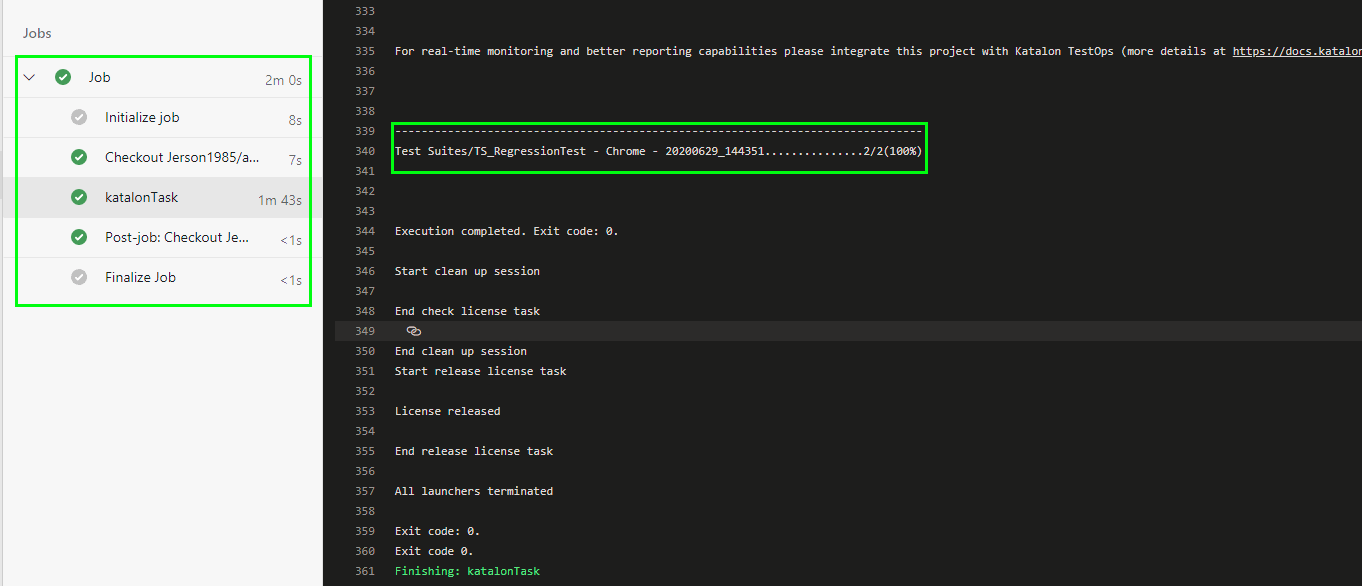Click the gray circle icon beside Finalize Job

78,277
